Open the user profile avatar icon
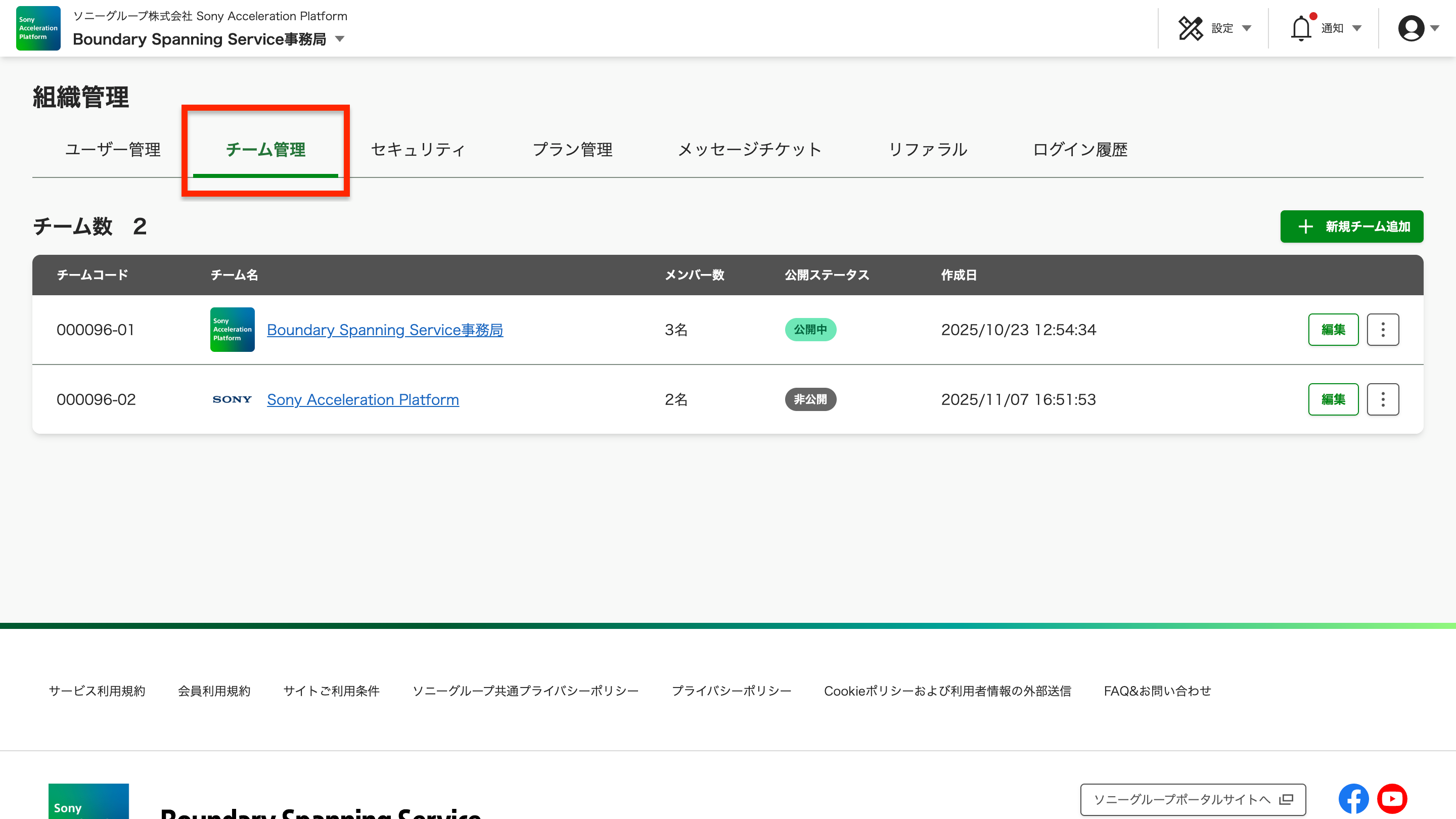Image resolution: width=1456 pixels, height=819 pixels. (1411, 28)
